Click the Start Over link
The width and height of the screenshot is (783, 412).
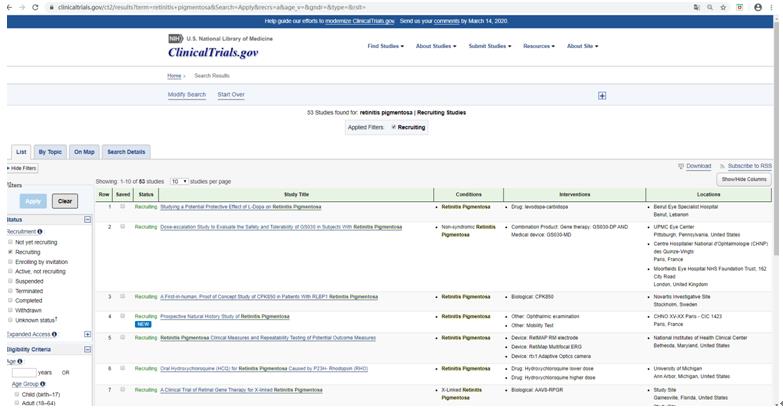(231, 94)
